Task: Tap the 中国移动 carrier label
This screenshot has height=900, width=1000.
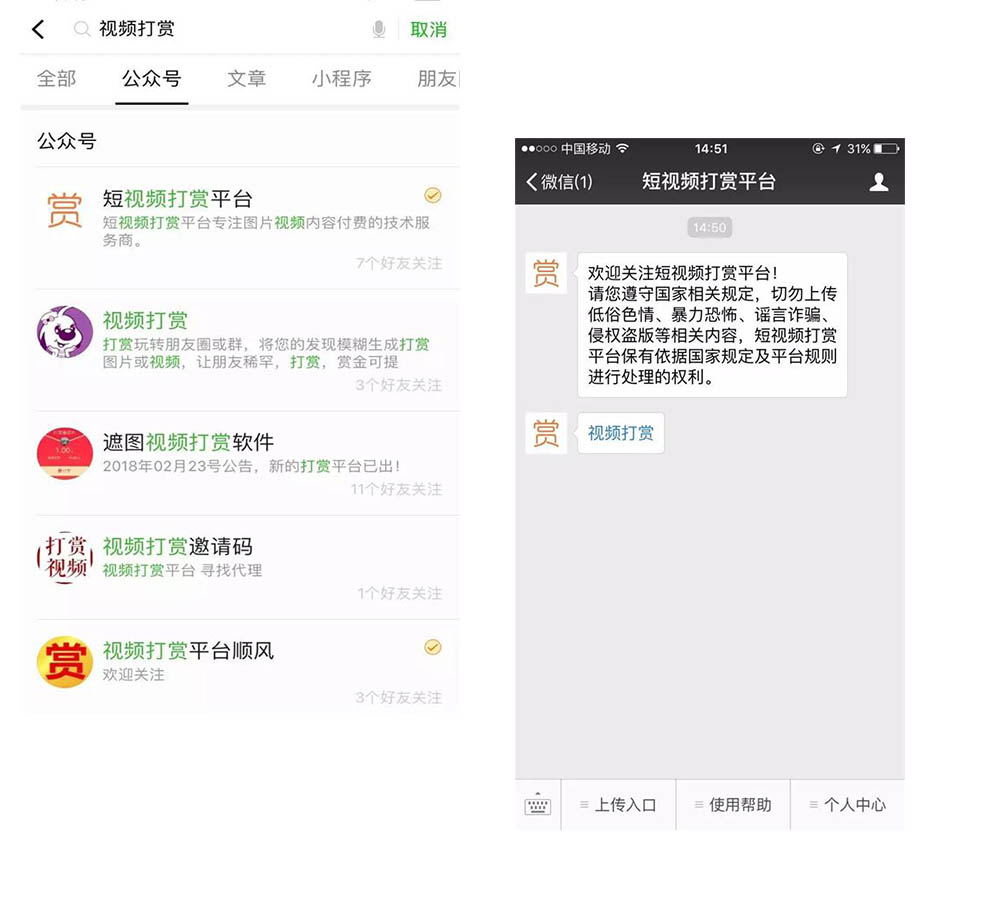Action: (585, 149)
